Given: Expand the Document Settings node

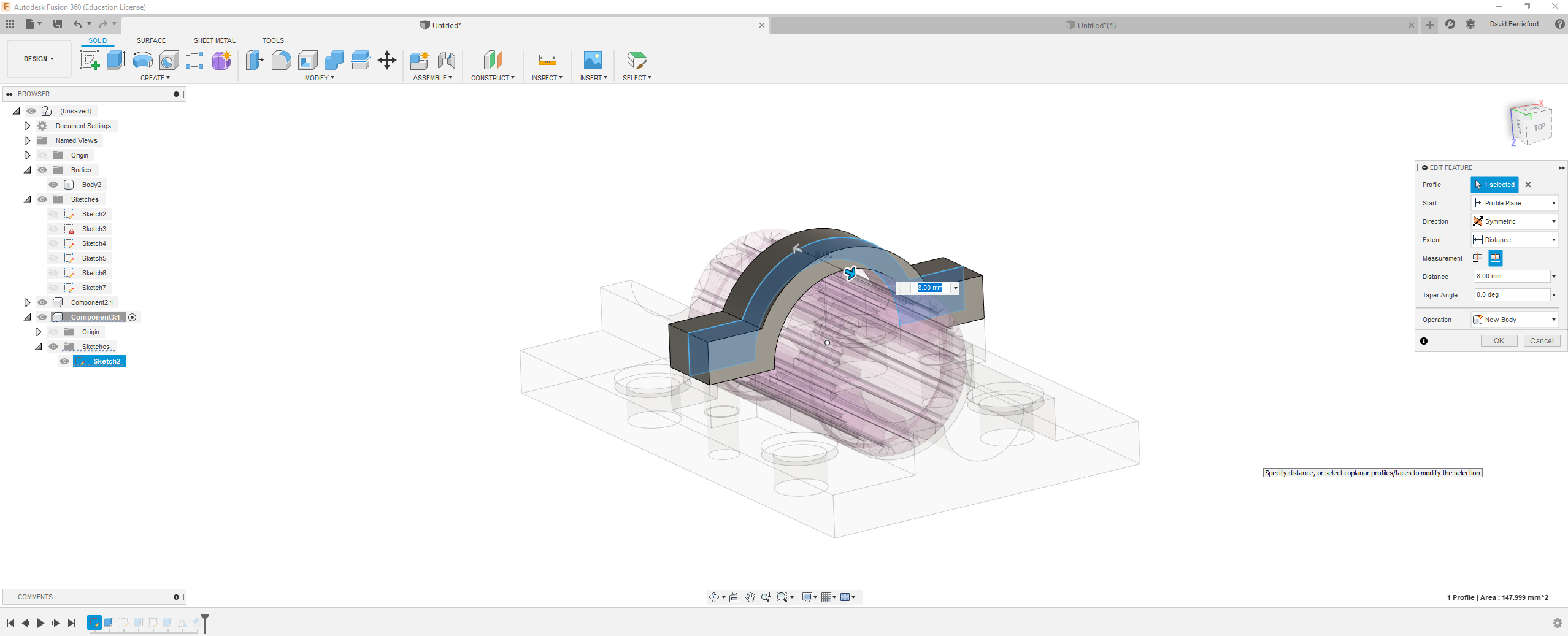Looking at the screenshot, I should point(27,126).
